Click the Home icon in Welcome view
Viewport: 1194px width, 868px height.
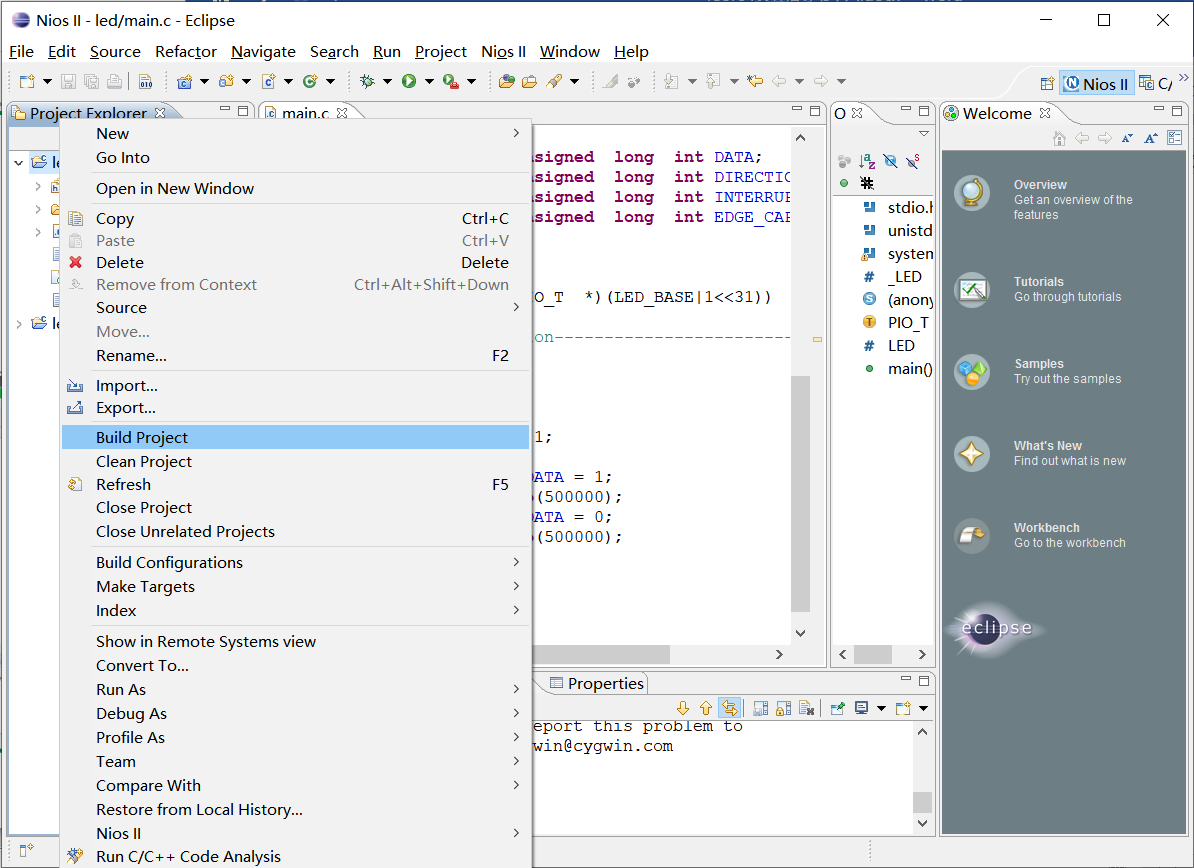coord(1059,139)
